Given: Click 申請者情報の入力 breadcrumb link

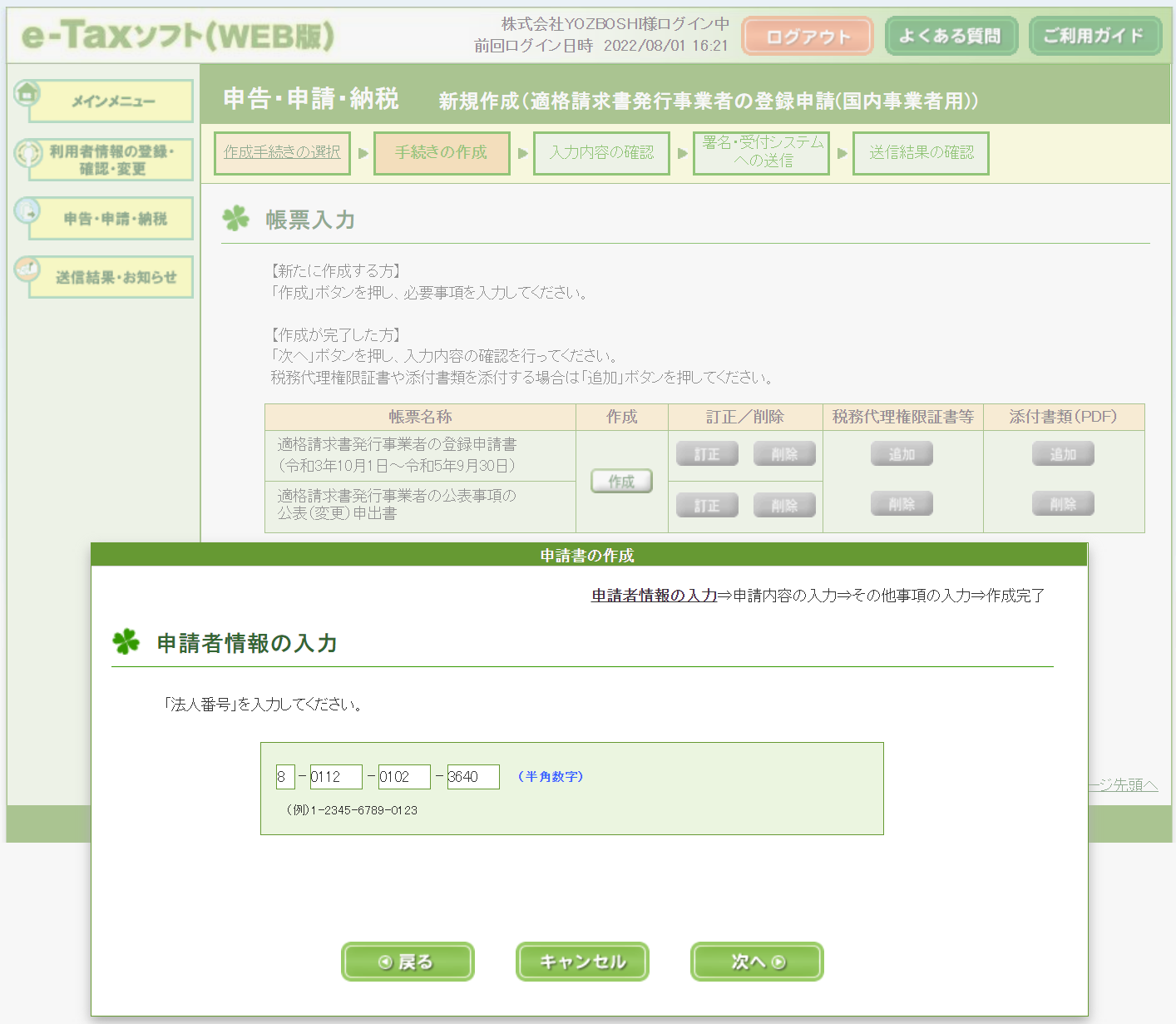Looking at the screenshot, I should click(x=654, y=596).
